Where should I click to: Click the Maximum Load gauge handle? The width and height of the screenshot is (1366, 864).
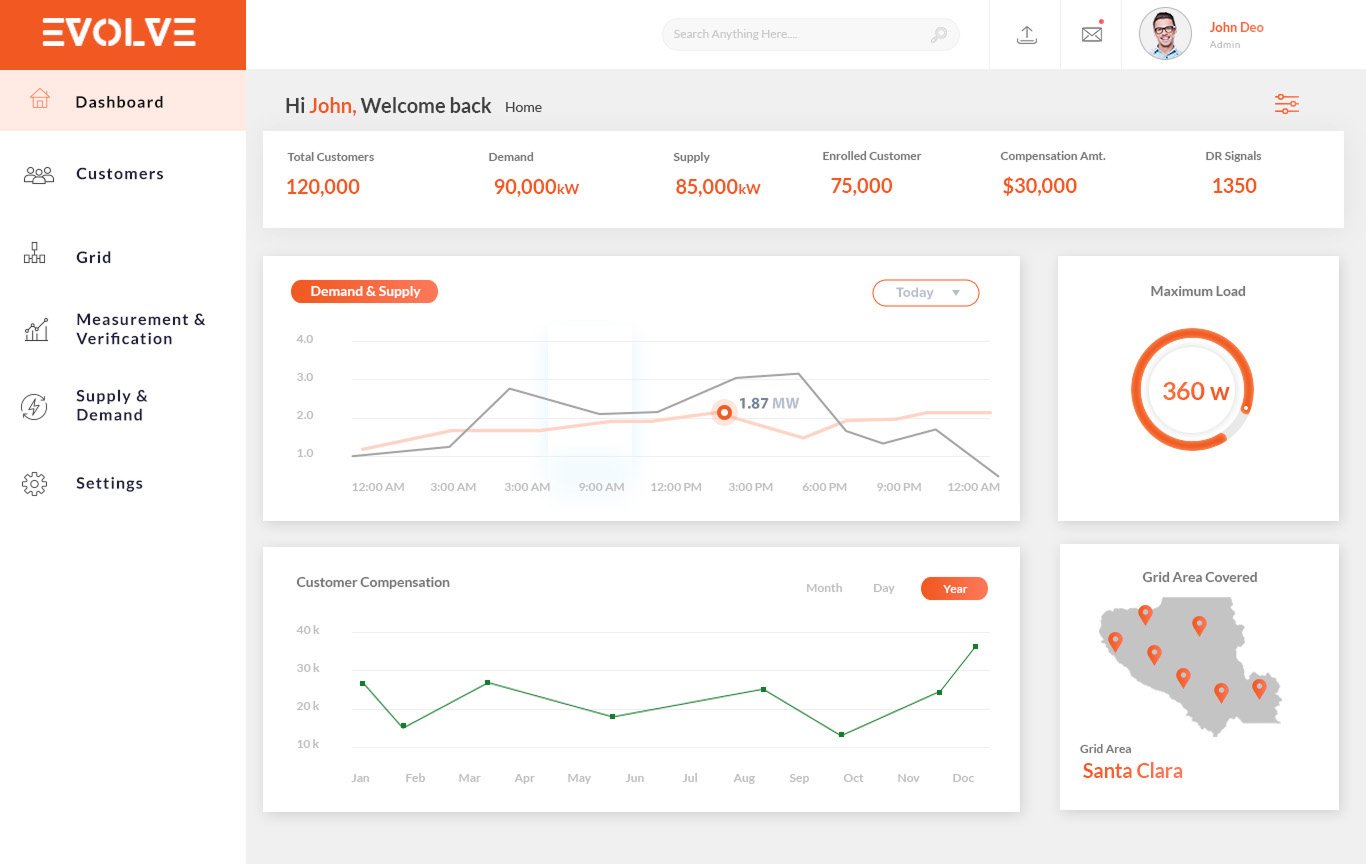pos(1245,408)
